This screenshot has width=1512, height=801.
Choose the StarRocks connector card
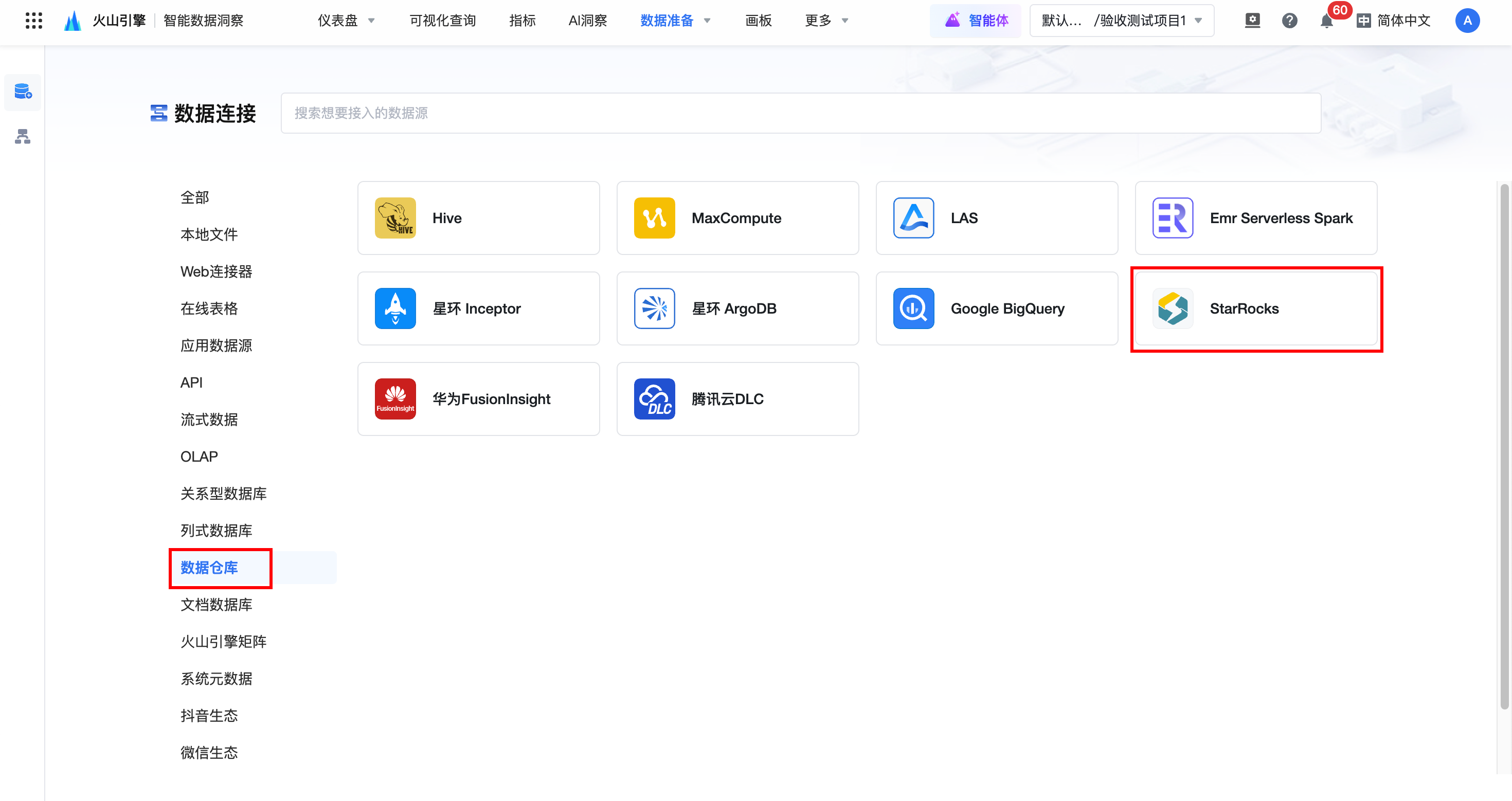(x=1255, y=308)
